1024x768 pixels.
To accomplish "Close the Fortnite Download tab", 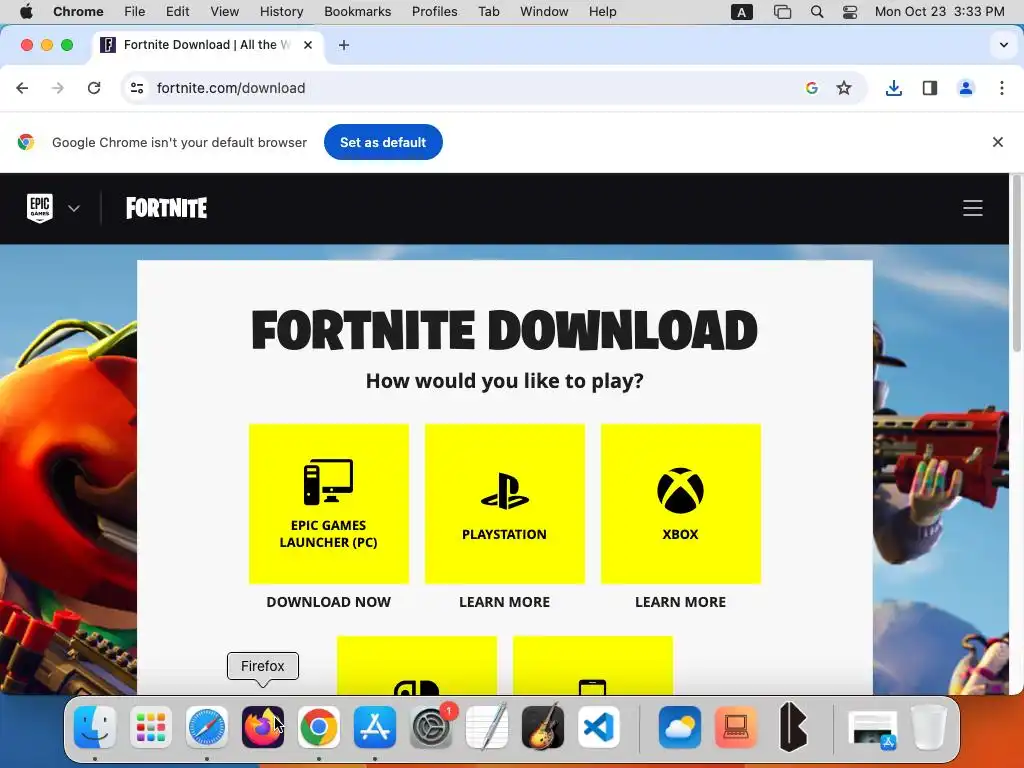I will tap(308, 45).
